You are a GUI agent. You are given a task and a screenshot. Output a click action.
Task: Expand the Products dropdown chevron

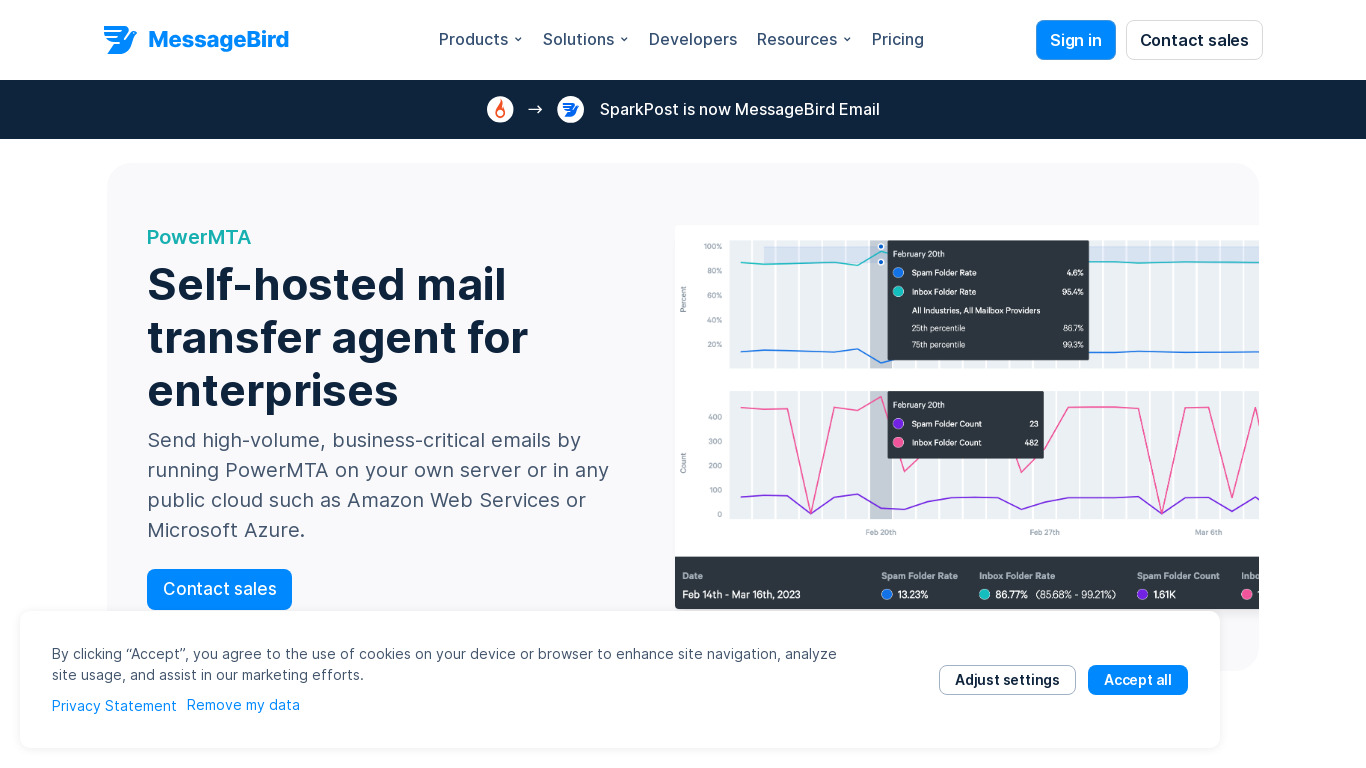coord(518,40)
